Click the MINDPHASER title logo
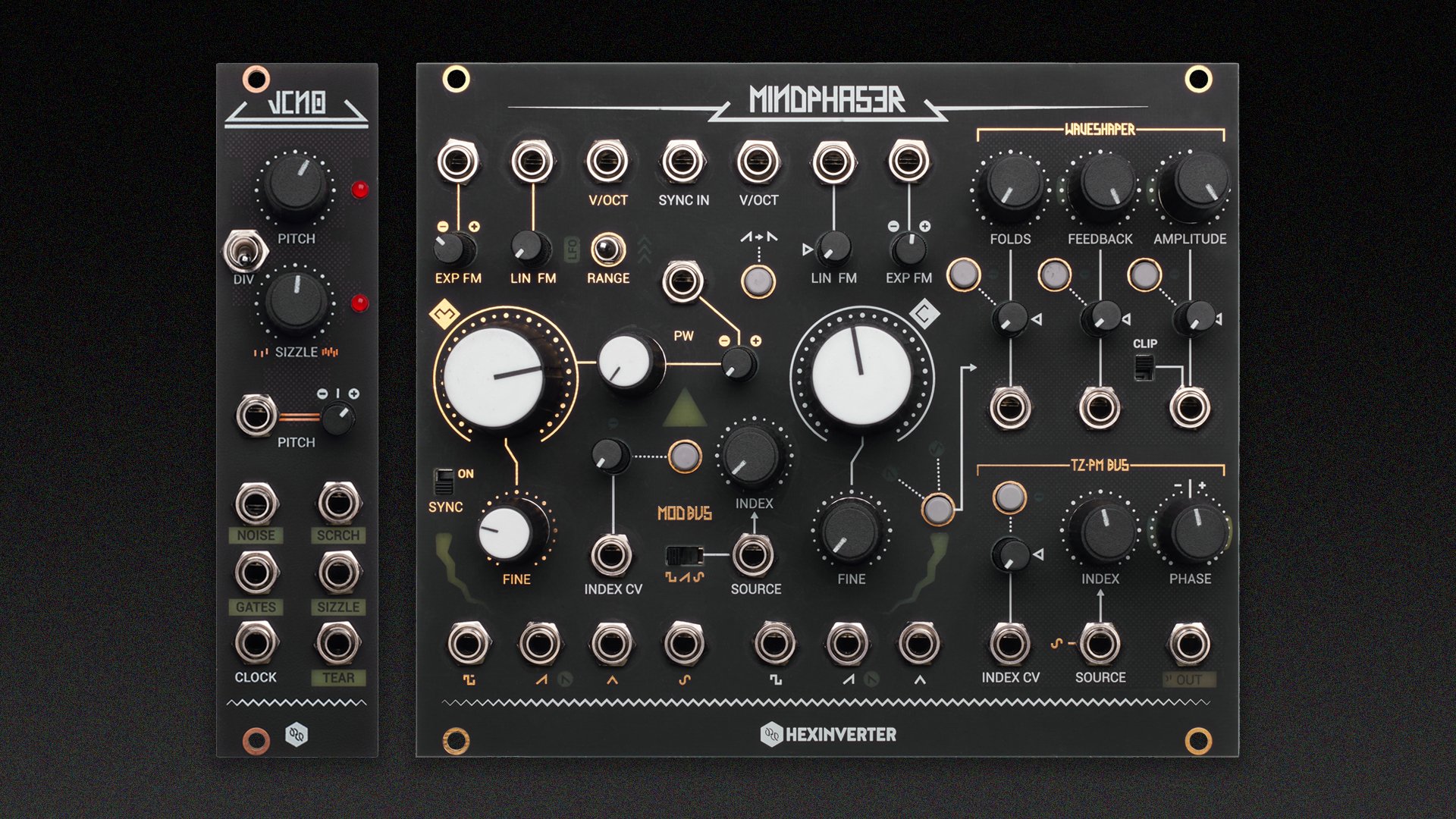 point(827,99)
